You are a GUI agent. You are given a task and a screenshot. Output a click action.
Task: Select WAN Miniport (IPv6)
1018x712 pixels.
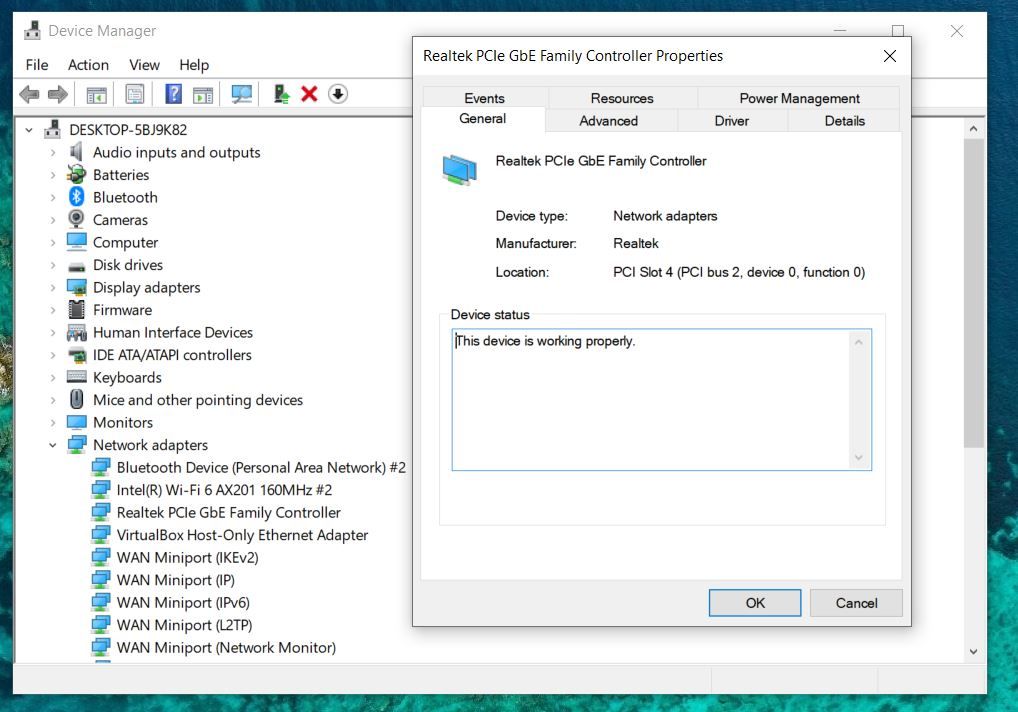[183, 602]
